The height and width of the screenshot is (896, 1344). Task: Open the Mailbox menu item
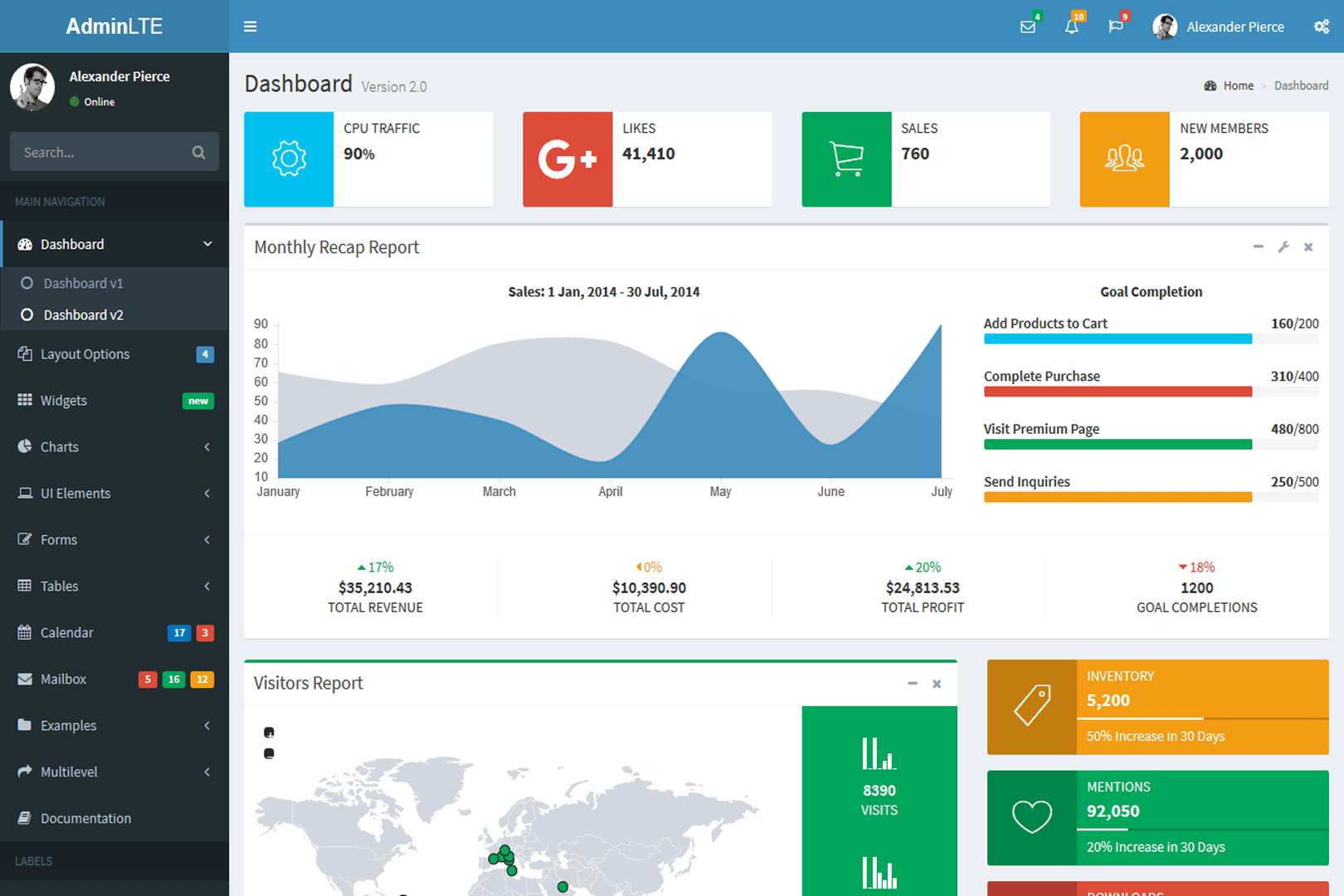click(64, 679)
